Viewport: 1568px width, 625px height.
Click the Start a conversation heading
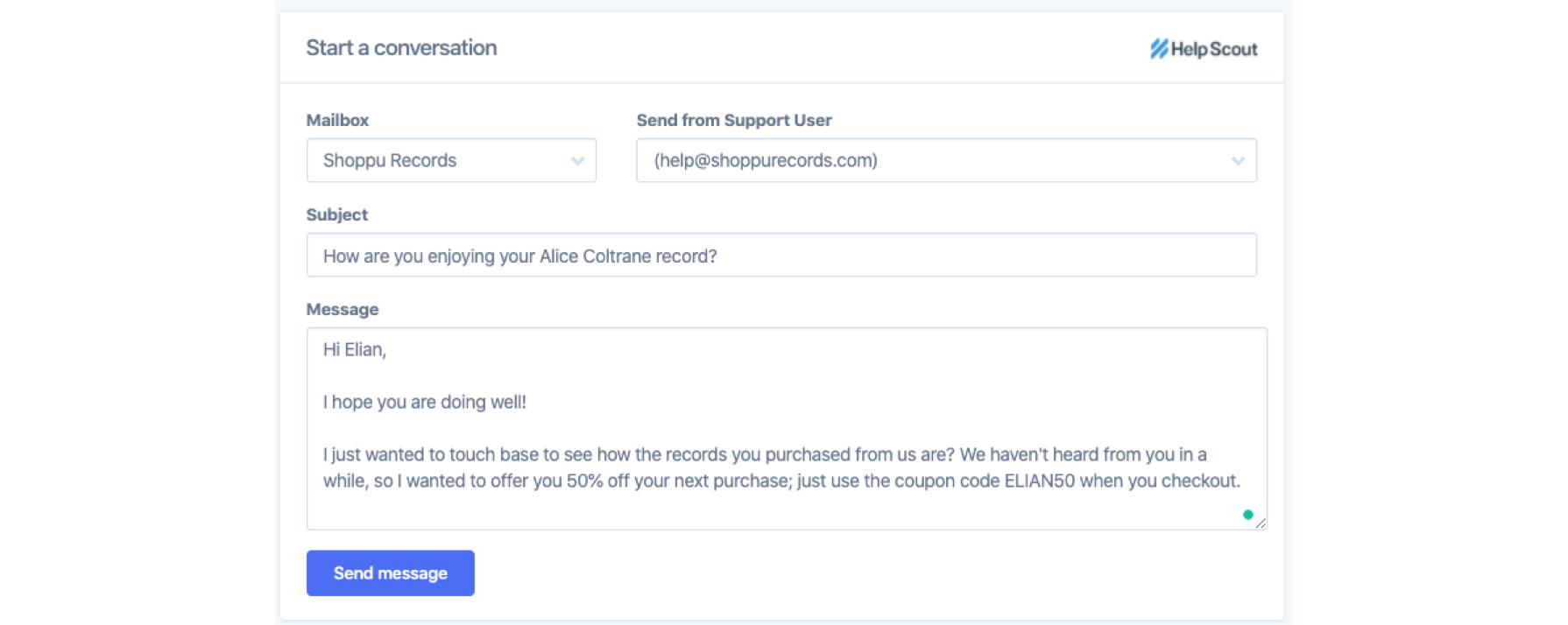point(400,48)
